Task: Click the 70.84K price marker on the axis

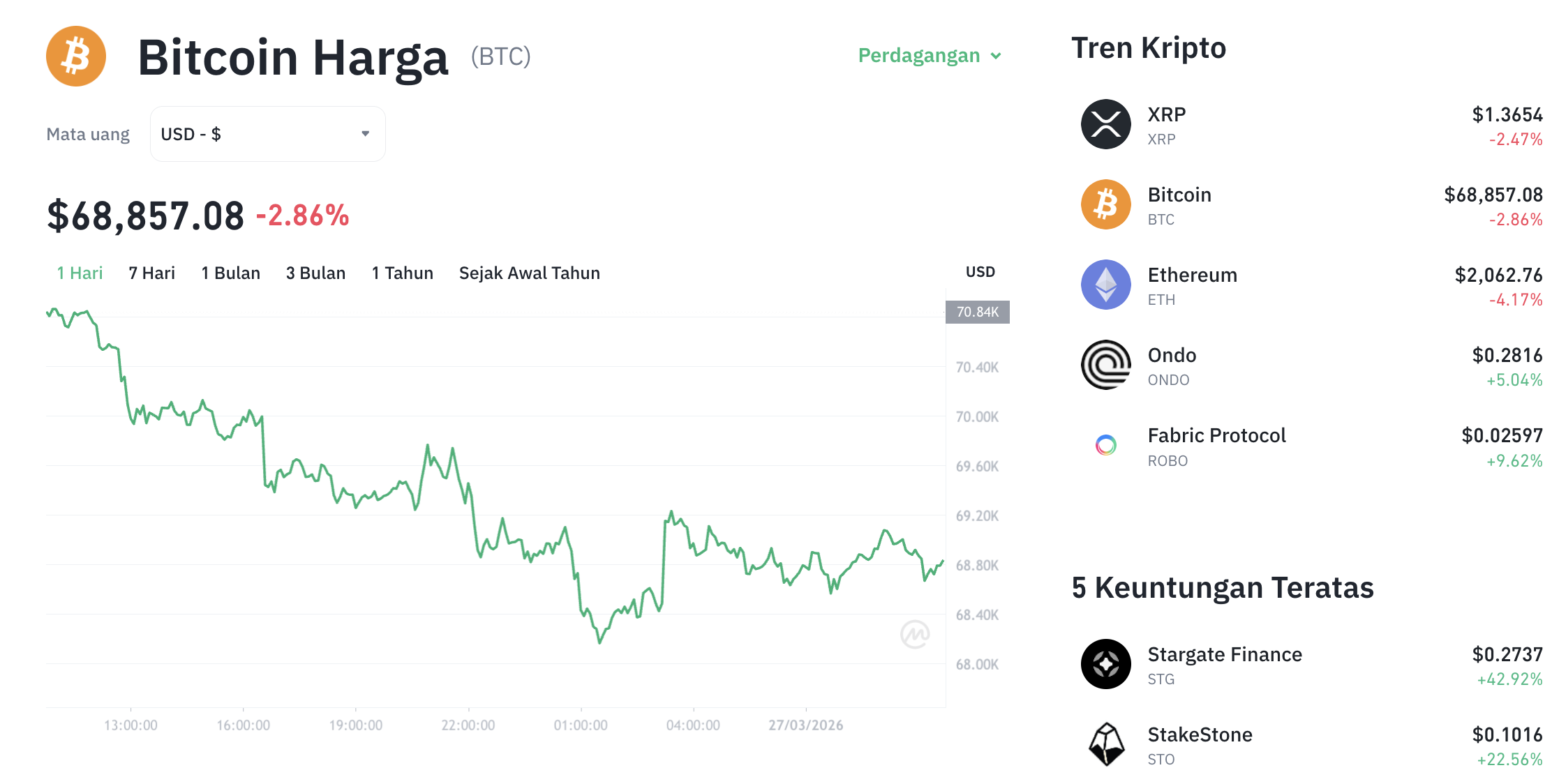Action: click(x=978, y=312)
